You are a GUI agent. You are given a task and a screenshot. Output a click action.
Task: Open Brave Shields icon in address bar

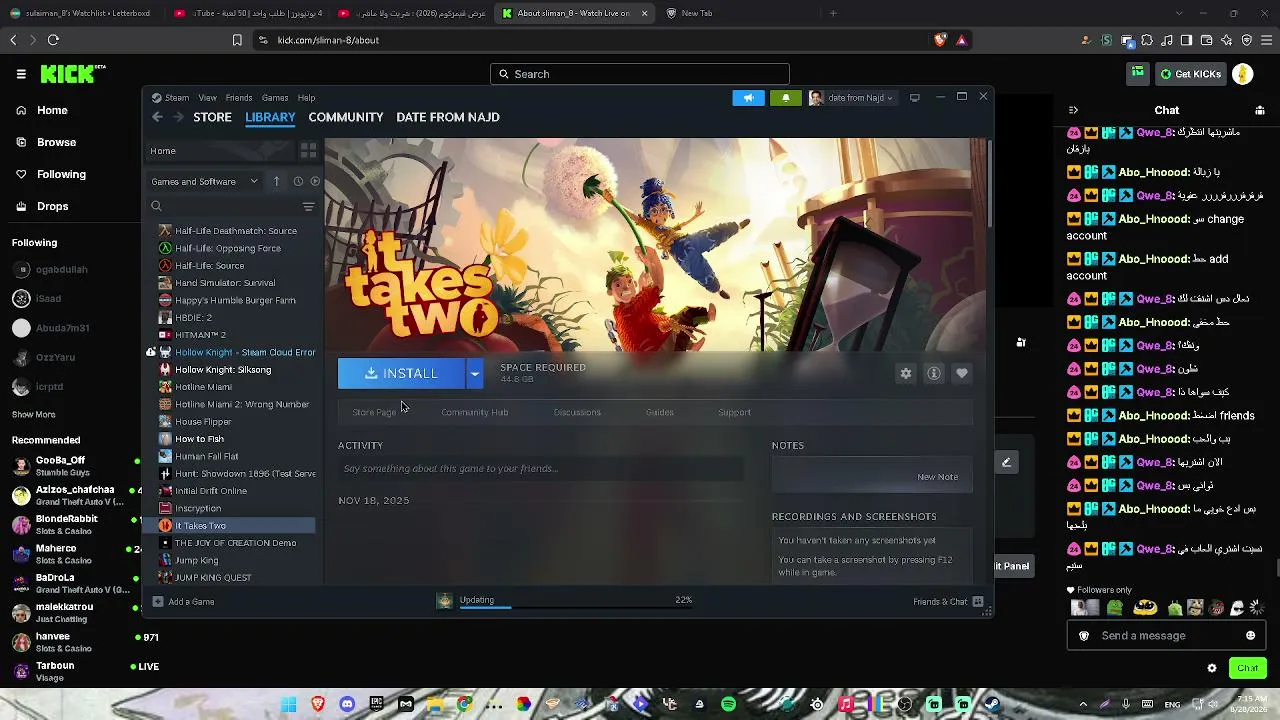(940, 40)
